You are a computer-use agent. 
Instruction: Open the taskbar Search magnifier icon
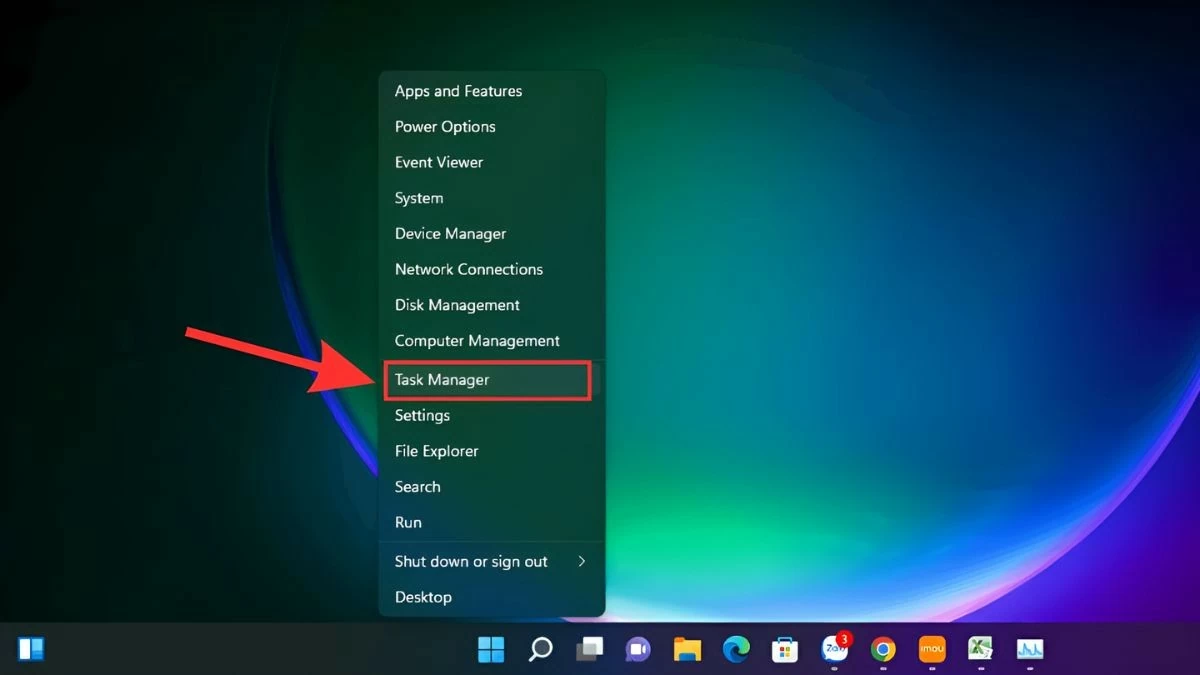540,650
